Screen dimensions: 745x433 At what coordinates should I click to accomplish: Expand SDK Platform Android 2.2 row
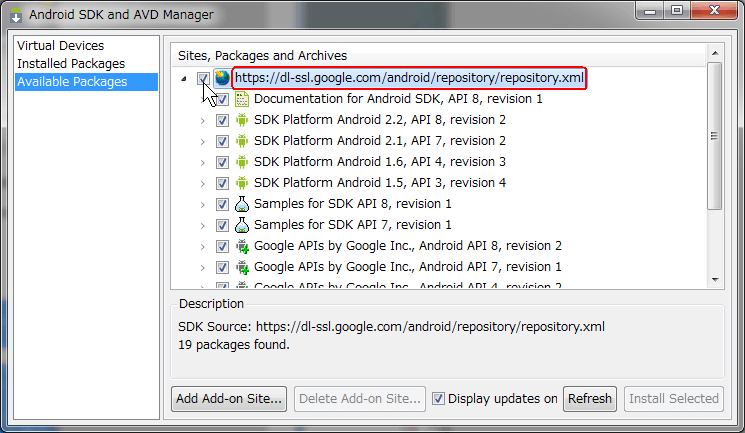pos(202,121)
